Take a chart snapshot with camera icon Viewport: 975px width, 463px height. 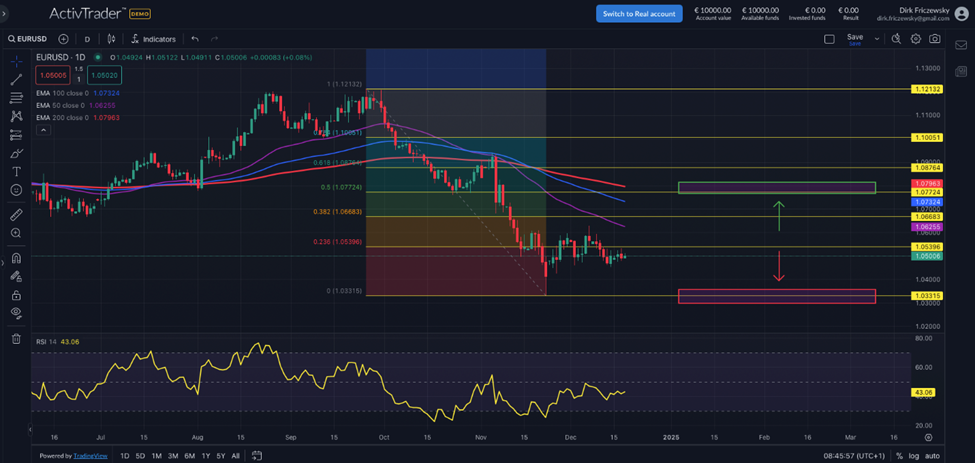pyautogui.click(x=934, y=39)
